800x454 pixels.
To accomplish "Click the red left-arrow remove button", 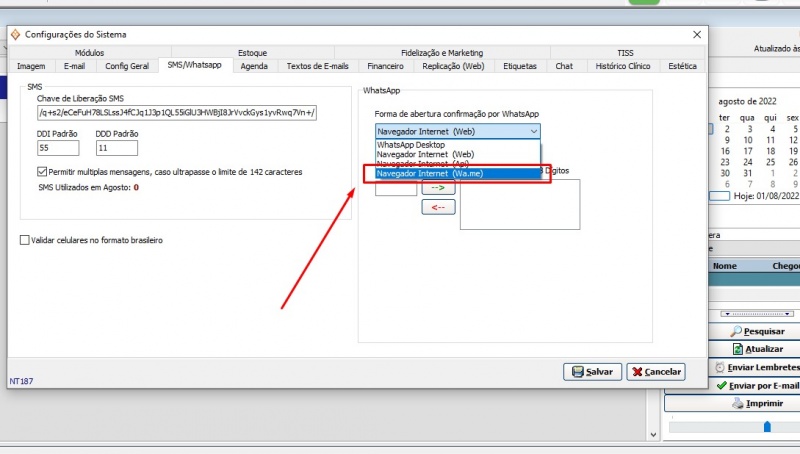I will tap(438, 207).
